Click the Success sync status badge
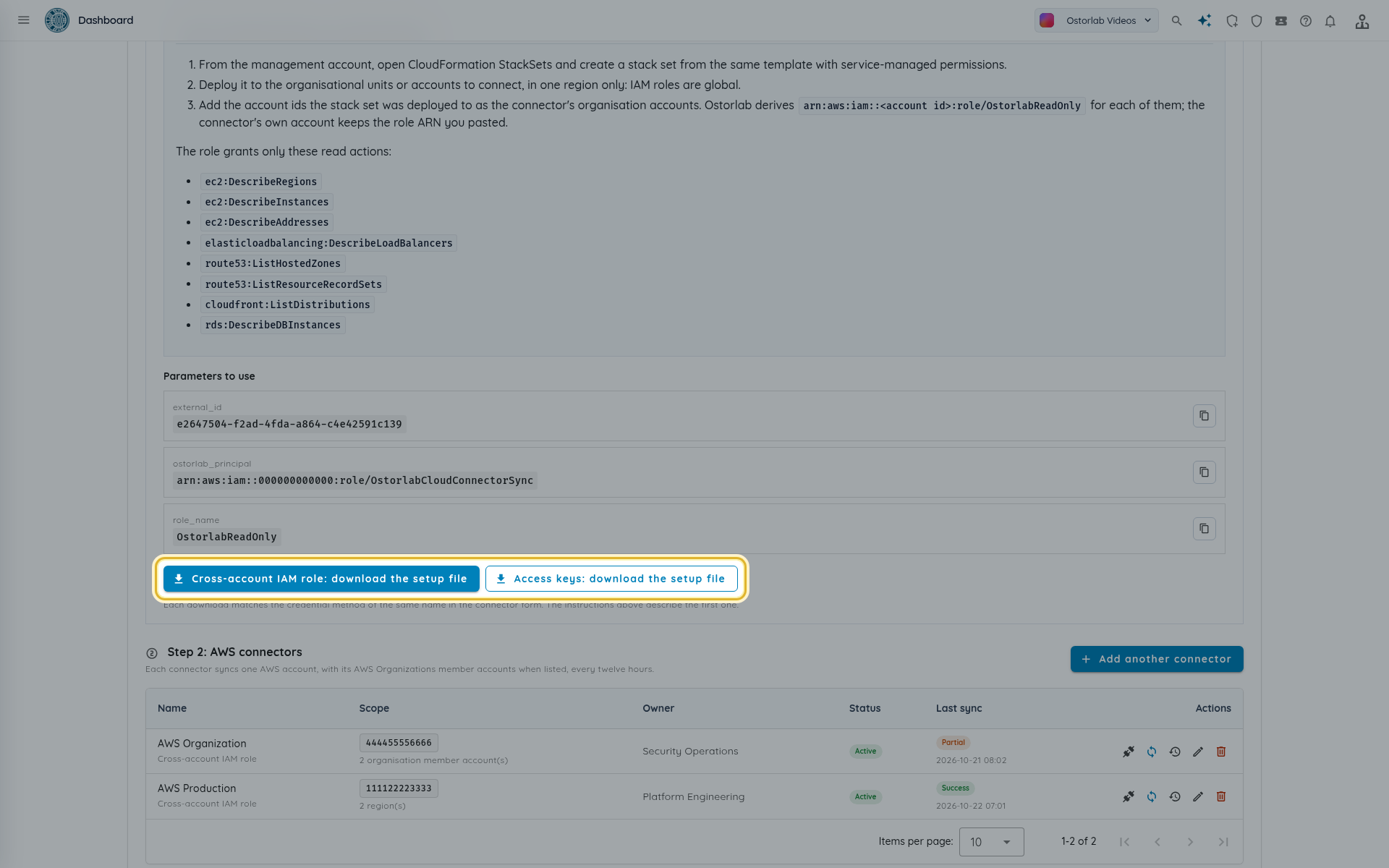 click(956, 788)
